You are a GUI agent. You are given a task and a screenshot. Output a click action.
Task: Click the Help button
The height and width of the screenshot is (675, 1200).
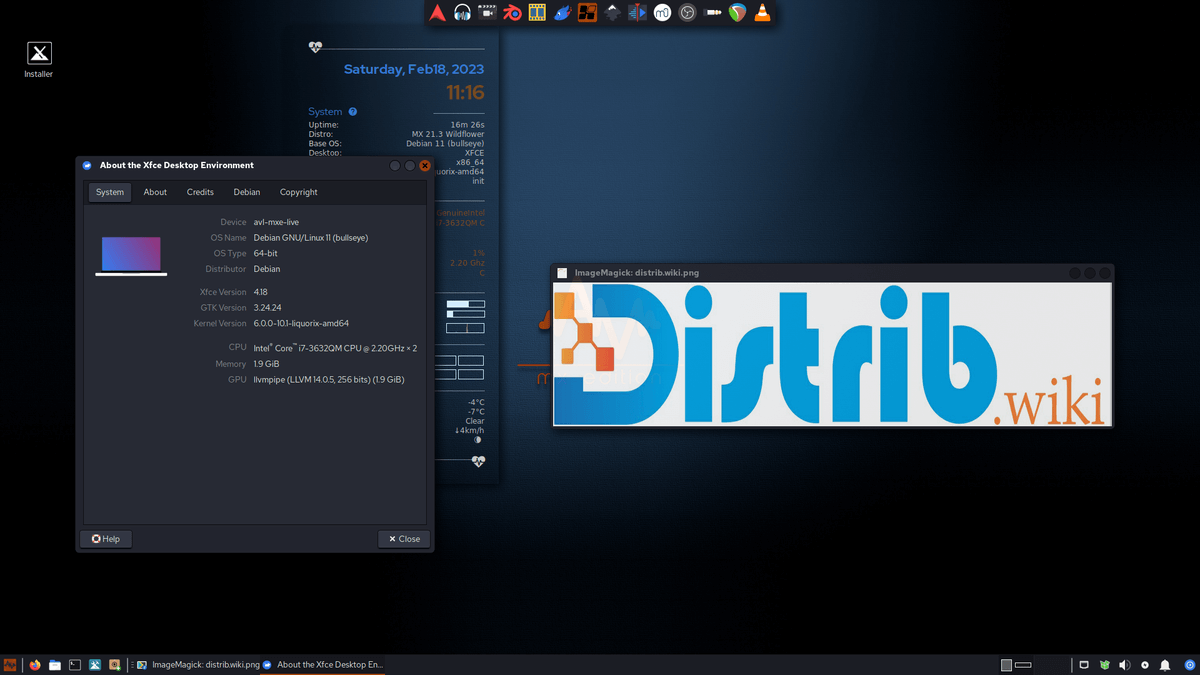pos(106,539)
